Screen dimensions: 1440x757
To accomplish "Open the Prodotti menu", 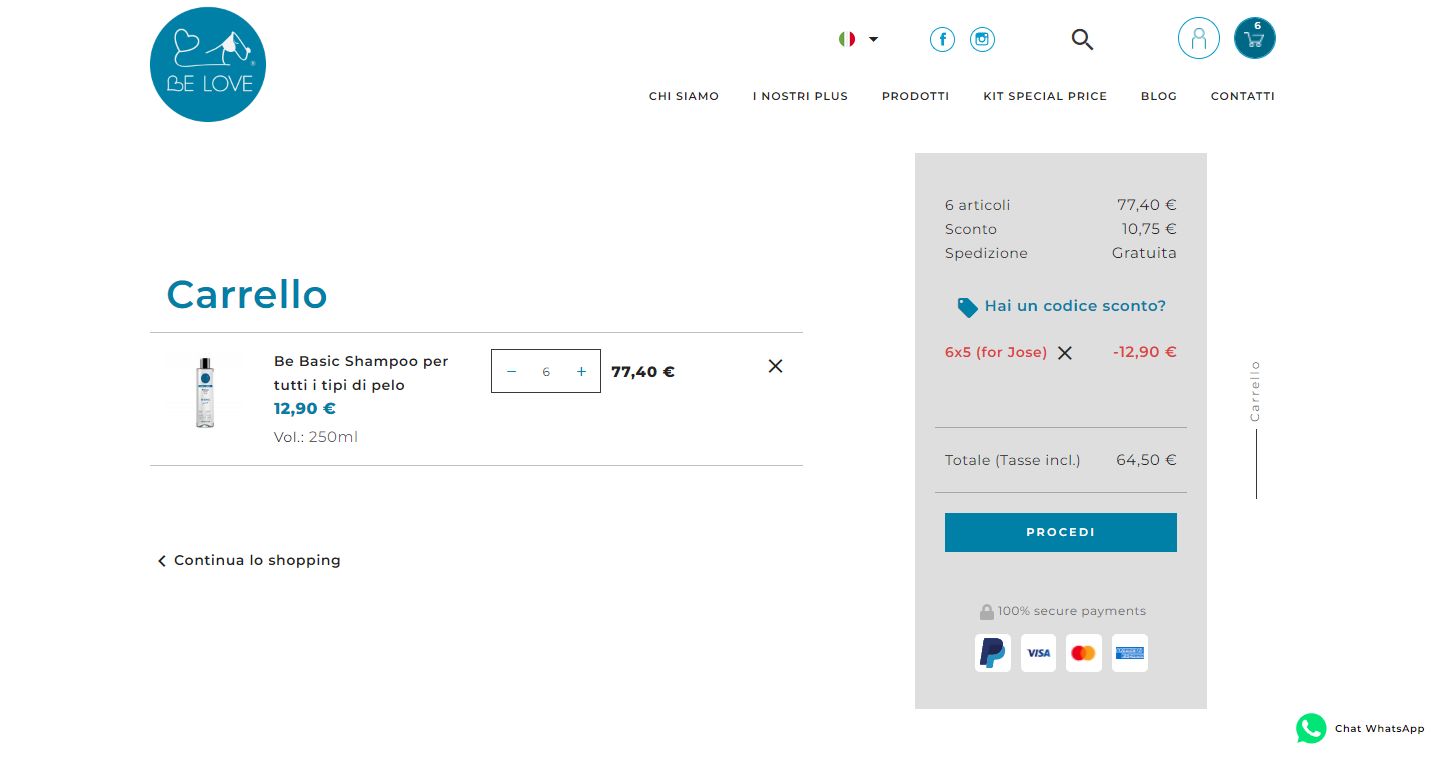I will pos(915,96).
